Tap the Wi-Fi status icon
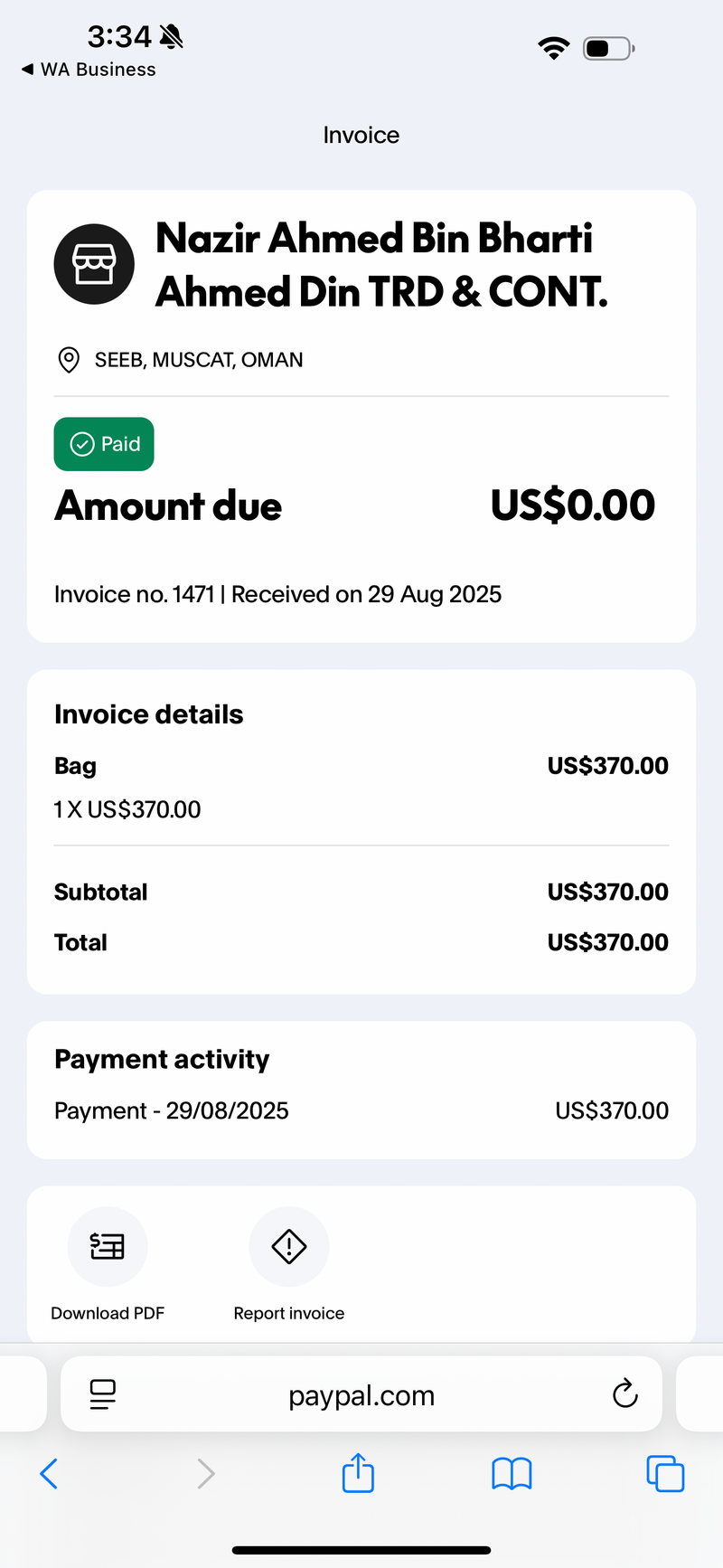 553,47
